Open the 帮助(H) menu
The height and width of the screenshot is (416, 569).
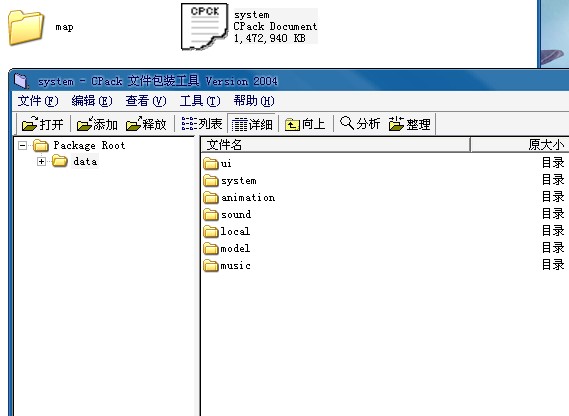click(x=254, y=101)
